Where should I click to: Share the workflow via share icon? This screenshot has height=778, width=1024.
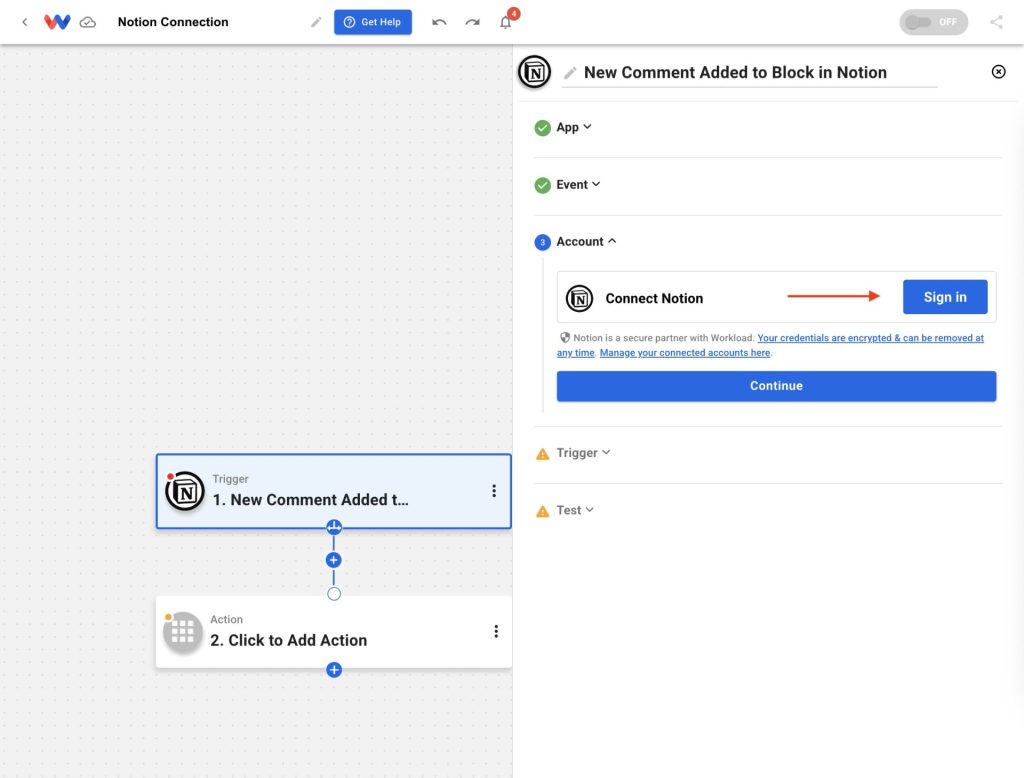point(996,22)
